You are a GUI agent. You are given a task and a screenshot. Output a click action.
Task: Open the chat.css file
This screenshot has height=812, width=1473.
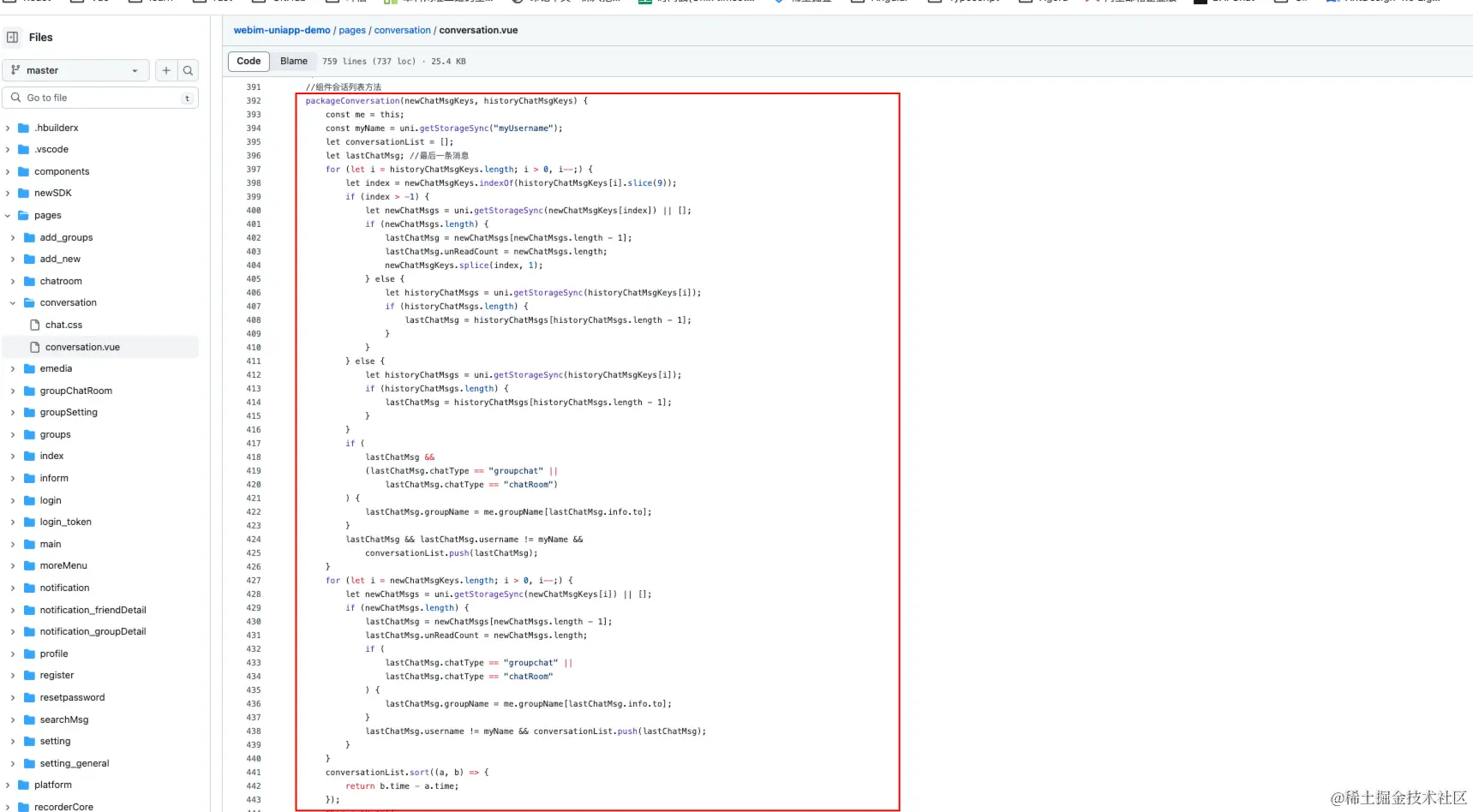coord(63,325)
